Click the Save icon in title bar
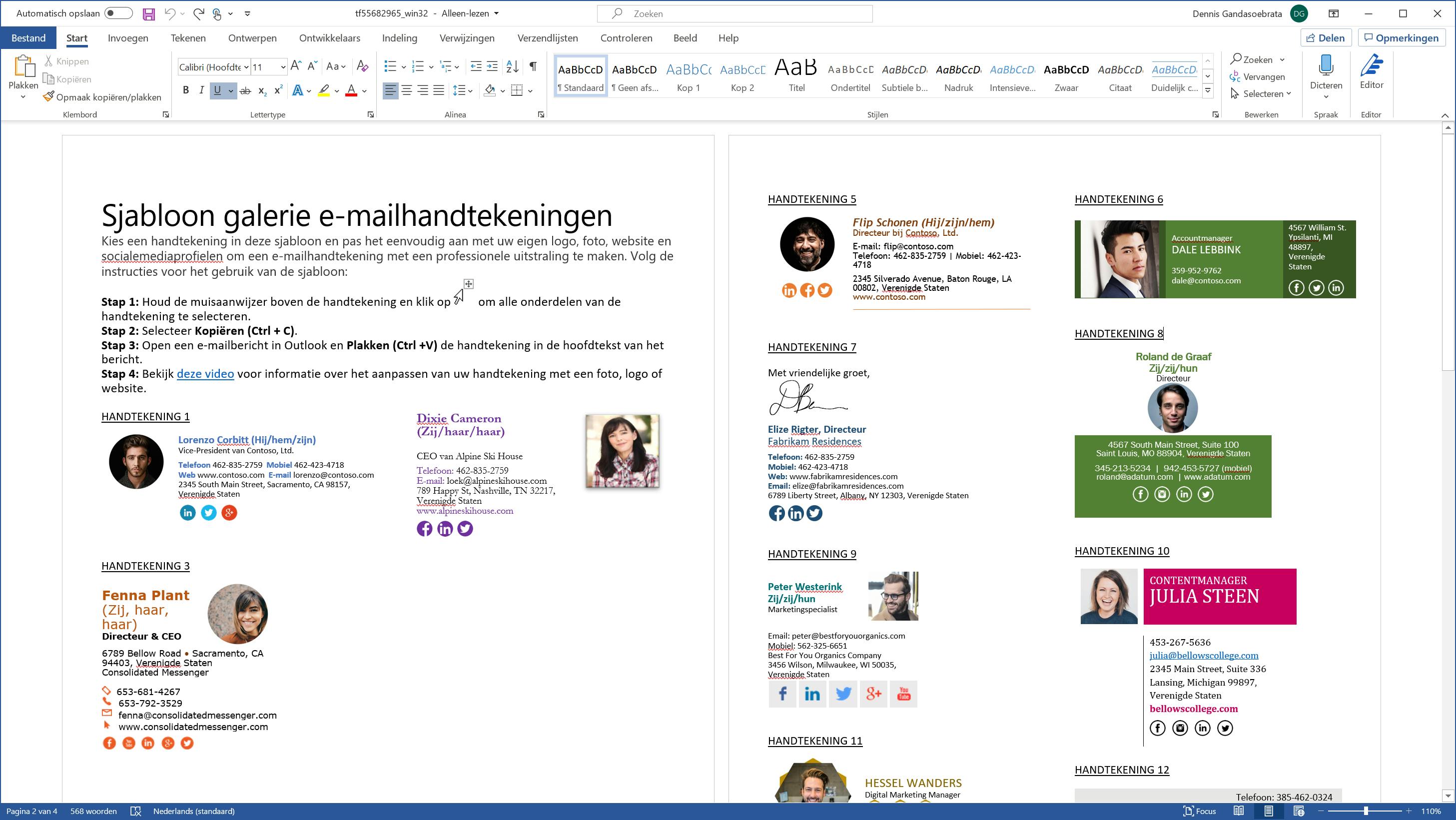Screen dimensions: 1456x820 tap(149, 14)
